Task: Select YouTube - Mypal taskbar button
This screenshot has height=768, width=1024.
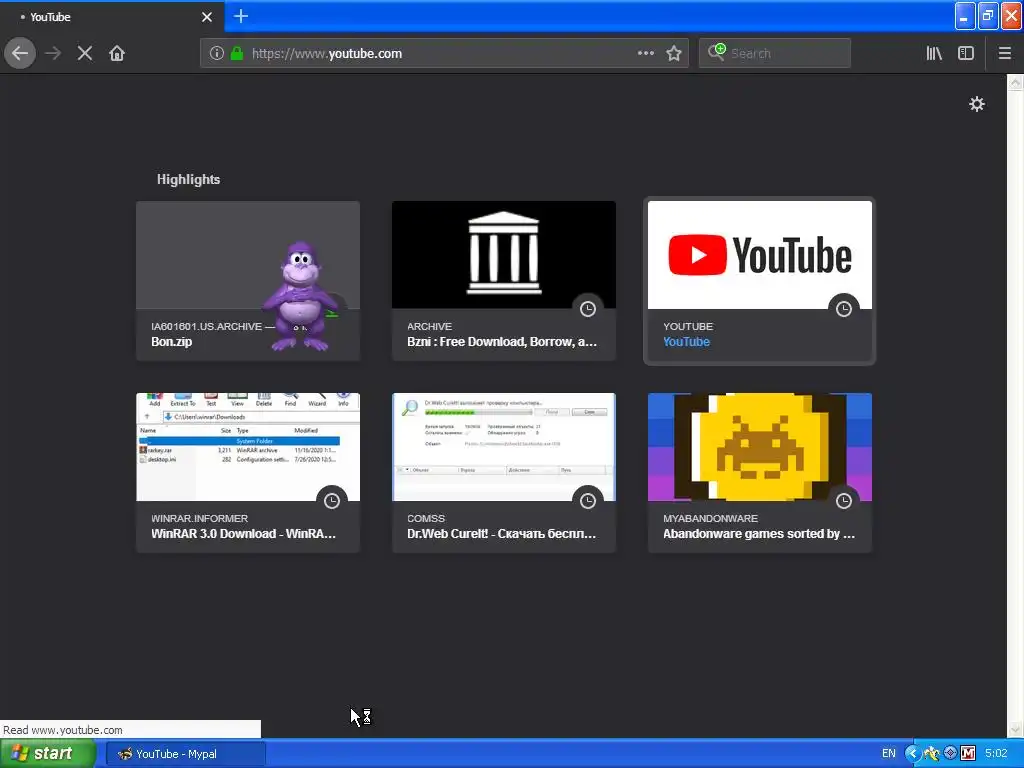Action: 185,754
